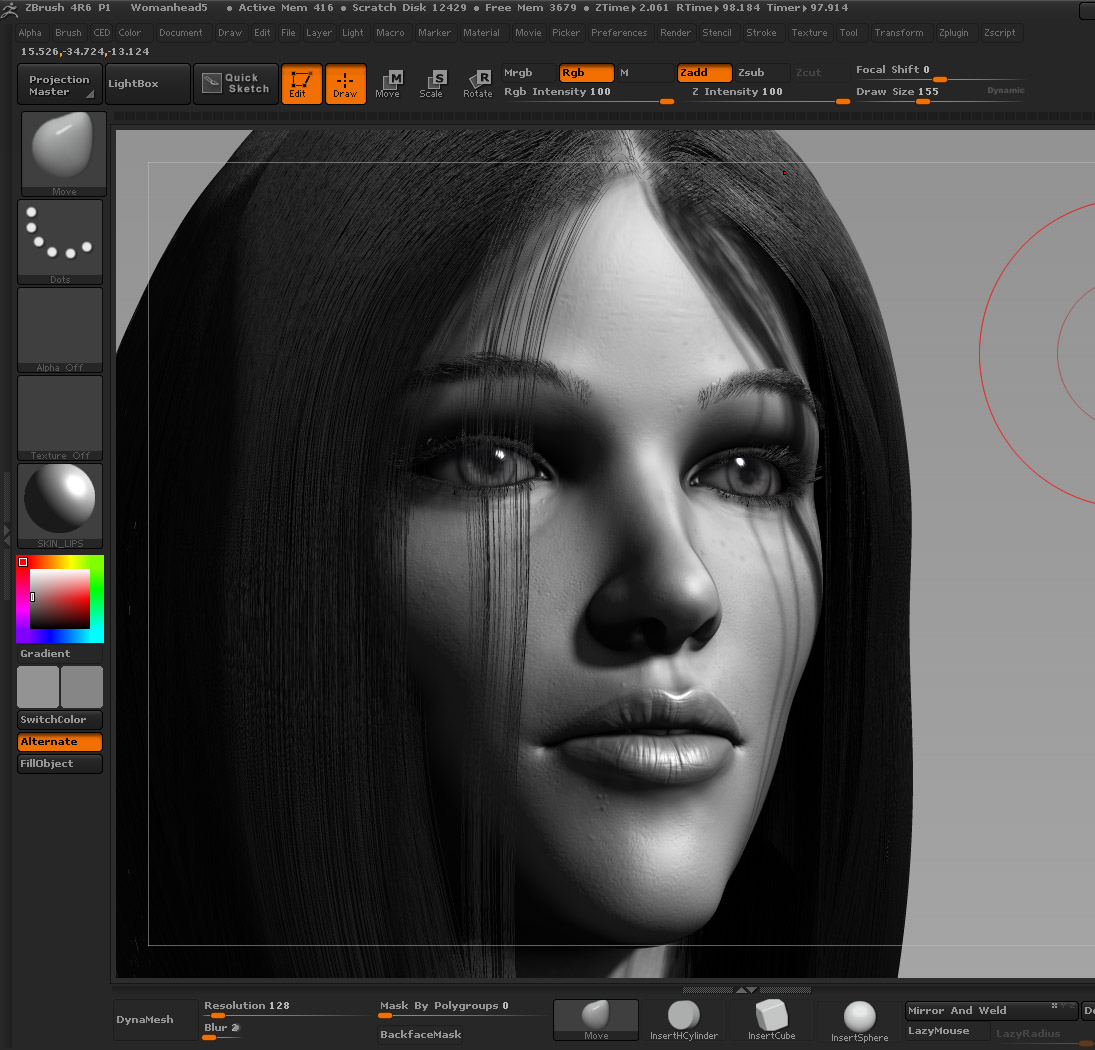Open the Transform menu
The width and height of the screenshot is (1095, 1050).
point(899,33)
